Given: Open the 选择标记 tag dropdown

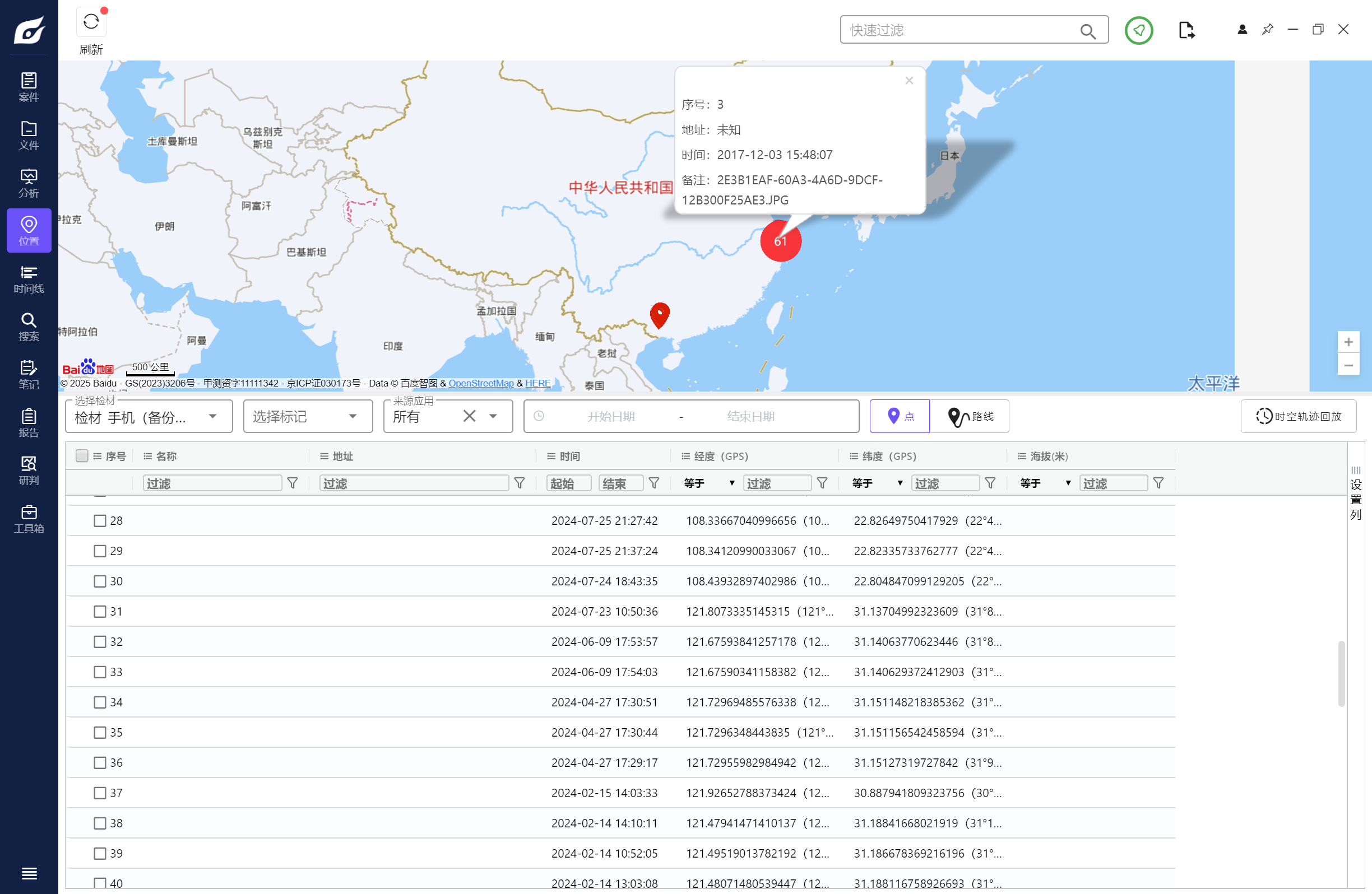Looking at the screenshot, I should tap(352, 416).
